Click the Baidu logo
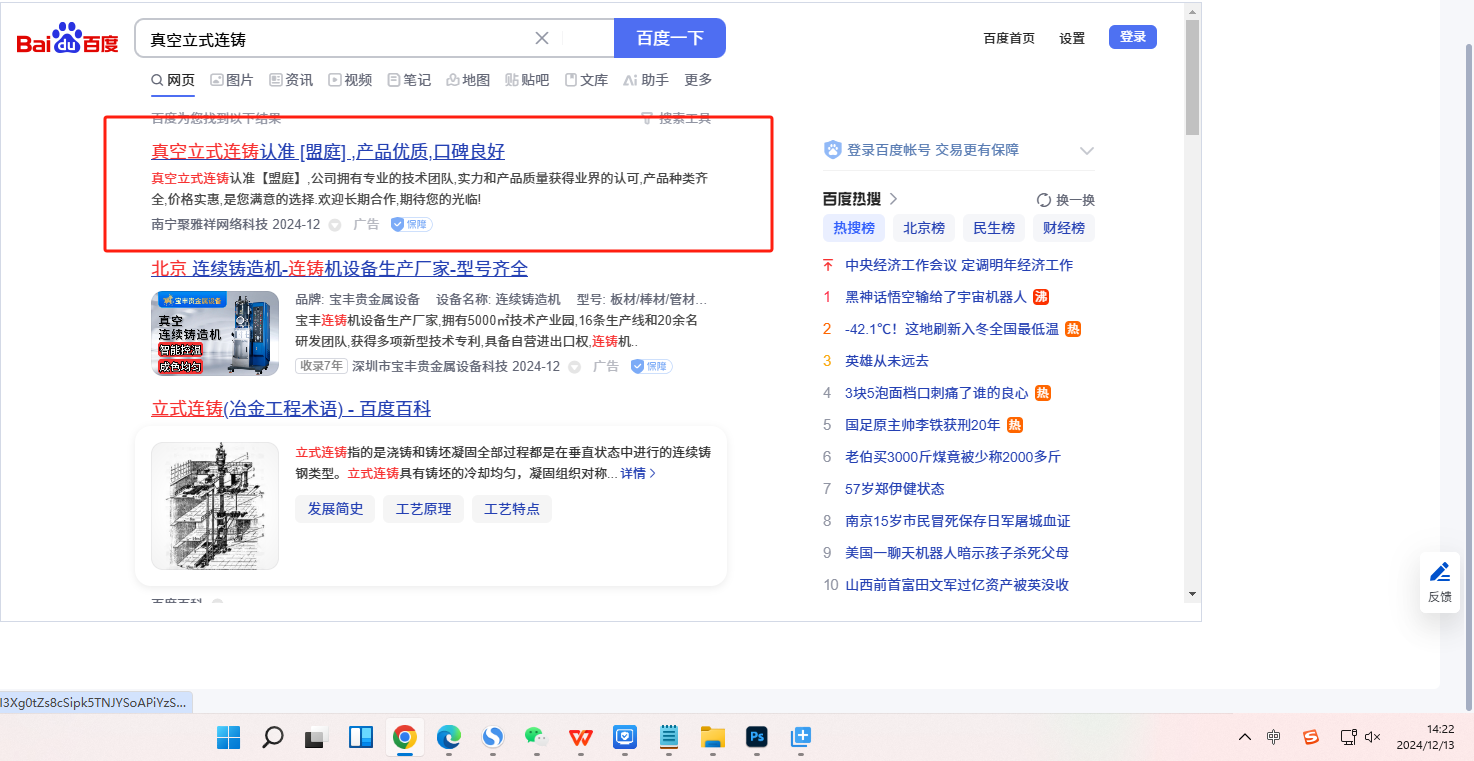 click(x=67, y=39)
